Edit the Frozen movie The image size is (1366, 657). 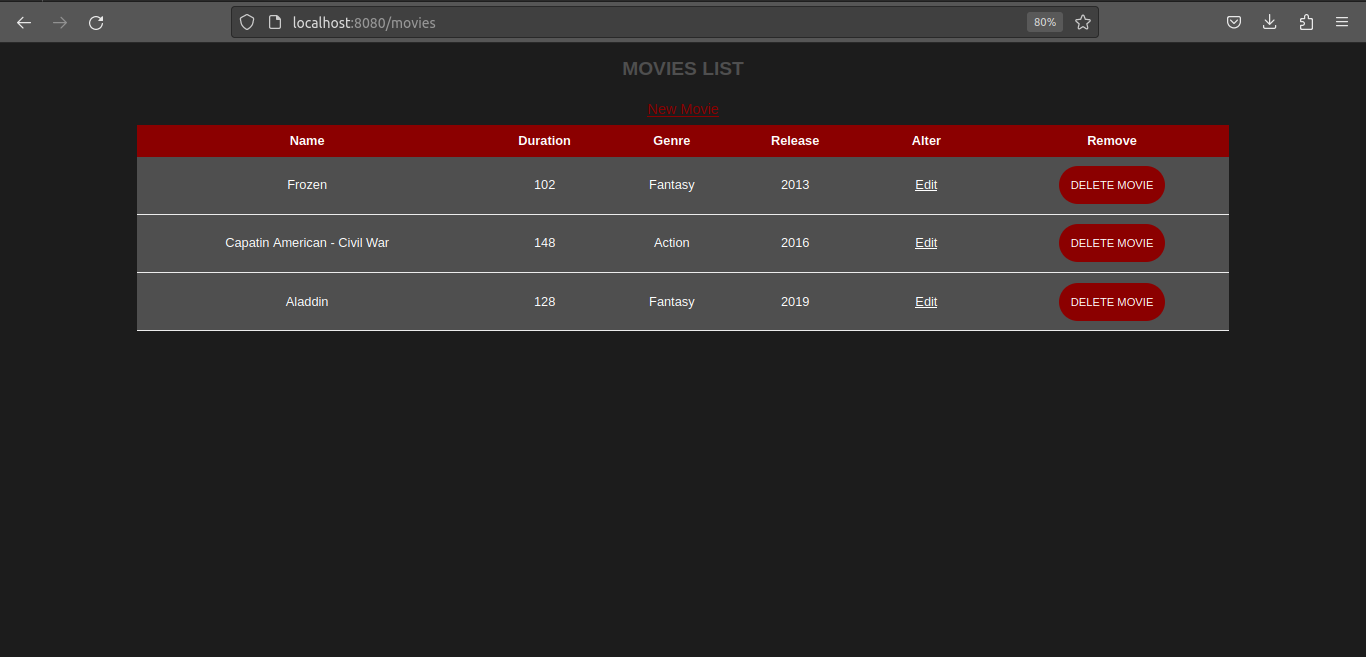coord(926,185)
